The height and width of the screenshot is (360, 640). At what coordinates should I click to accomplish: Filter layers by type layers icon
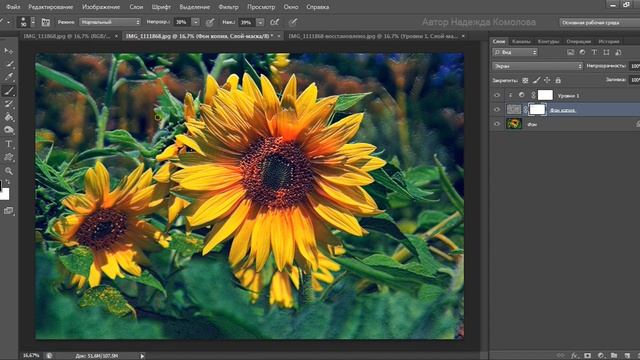point(594,52)
